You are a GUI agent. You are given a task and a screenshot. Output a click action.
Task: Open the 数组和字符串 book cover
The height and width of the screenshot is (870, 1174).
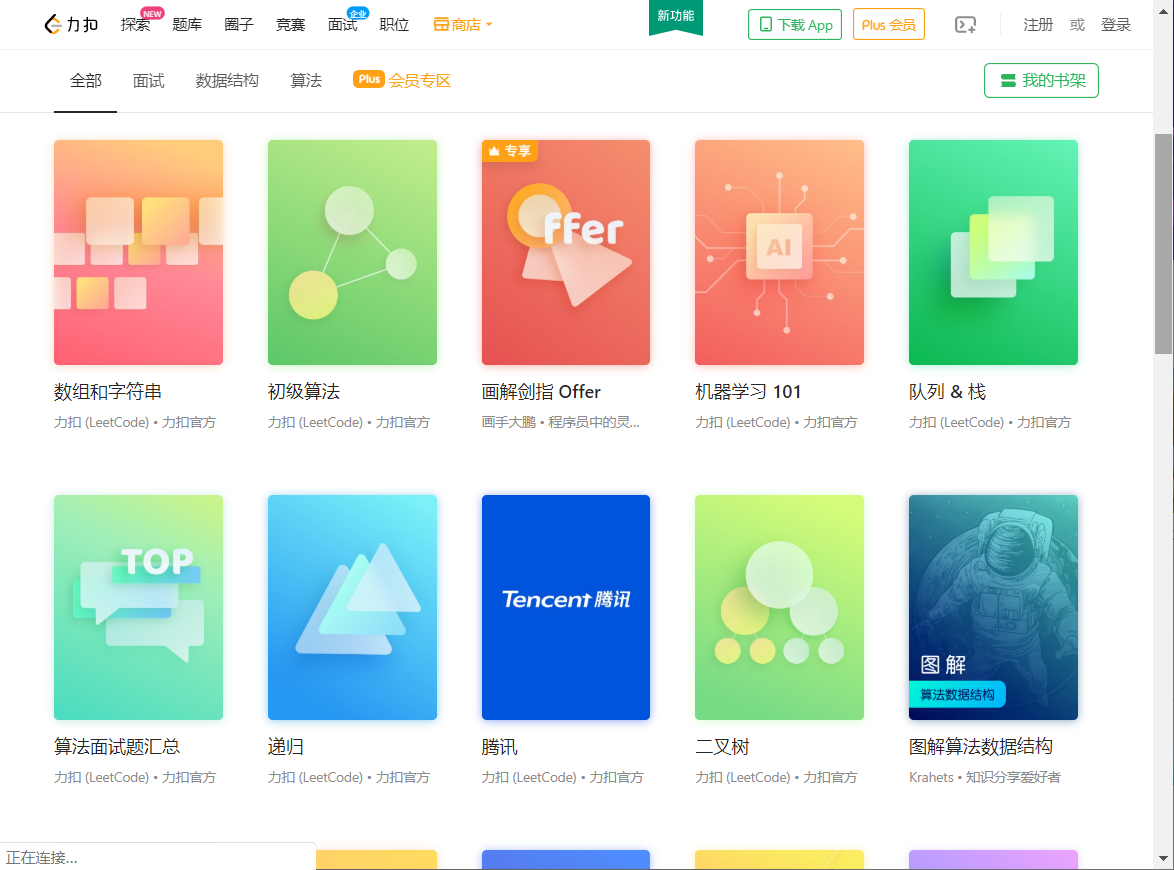(139, 252)
